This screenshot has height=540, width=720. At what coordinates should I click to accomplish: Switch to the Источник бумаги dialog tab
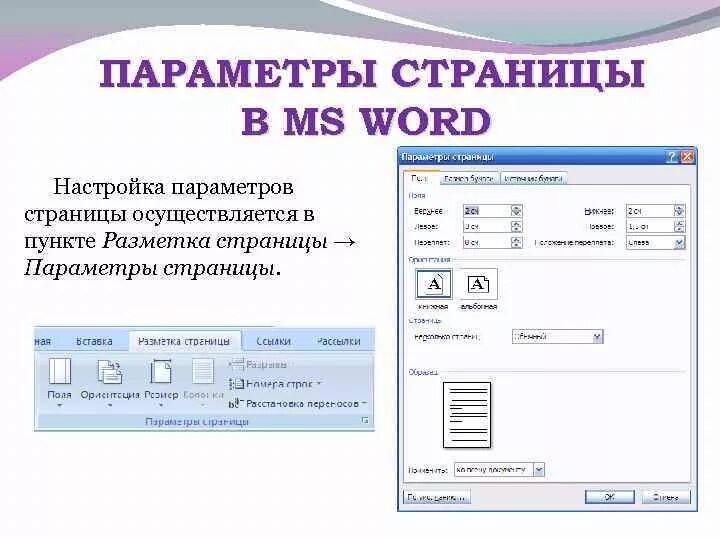(534, 179)
